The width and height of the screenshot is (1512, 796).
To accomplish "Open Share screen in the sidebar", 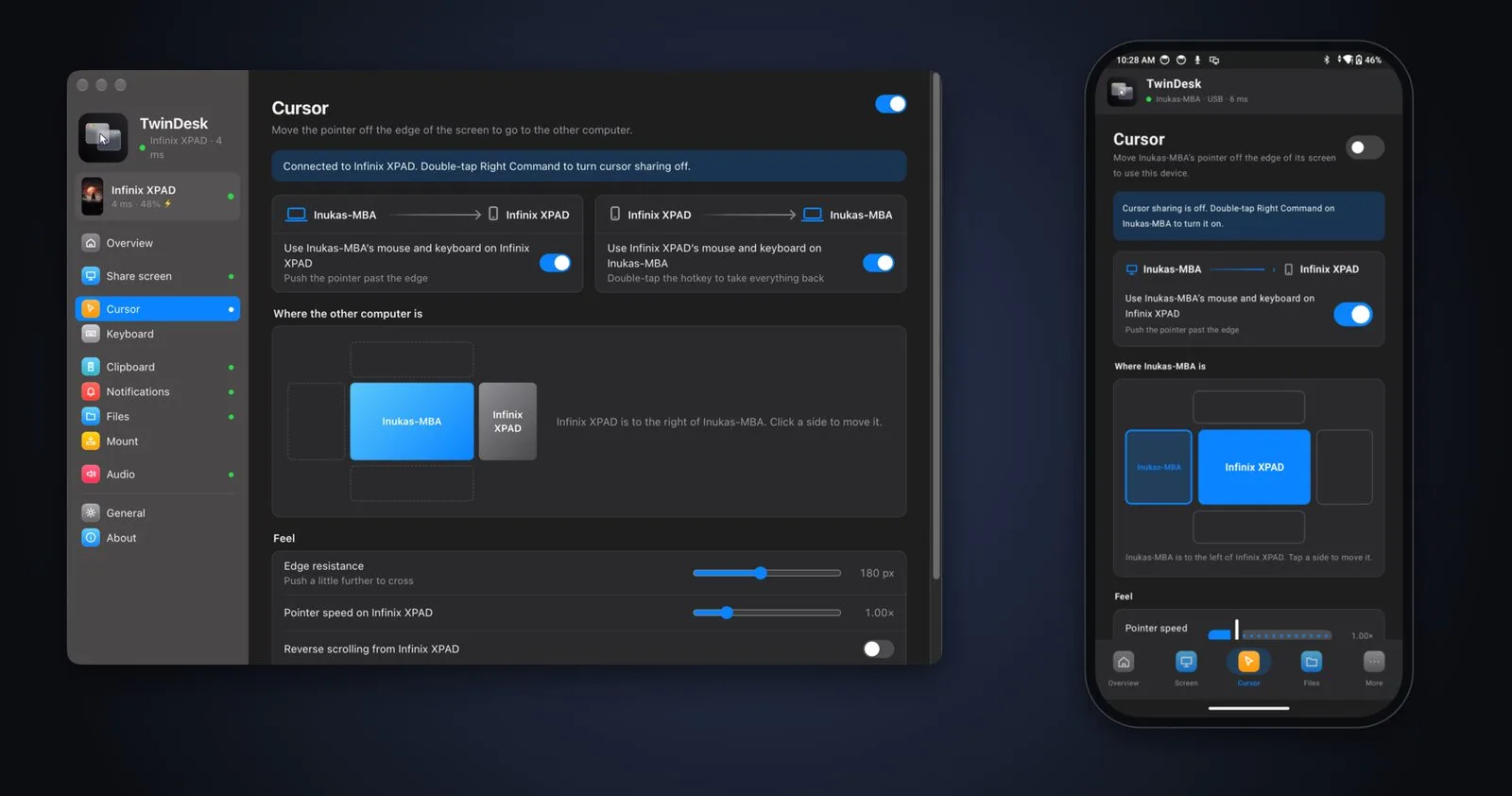I will click(x=157, y=276).
